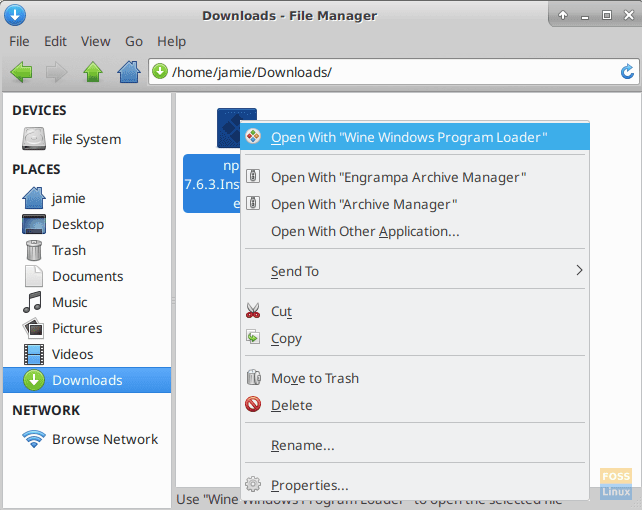Click the Engrampa Archive Manager icon

coord(253,176)
